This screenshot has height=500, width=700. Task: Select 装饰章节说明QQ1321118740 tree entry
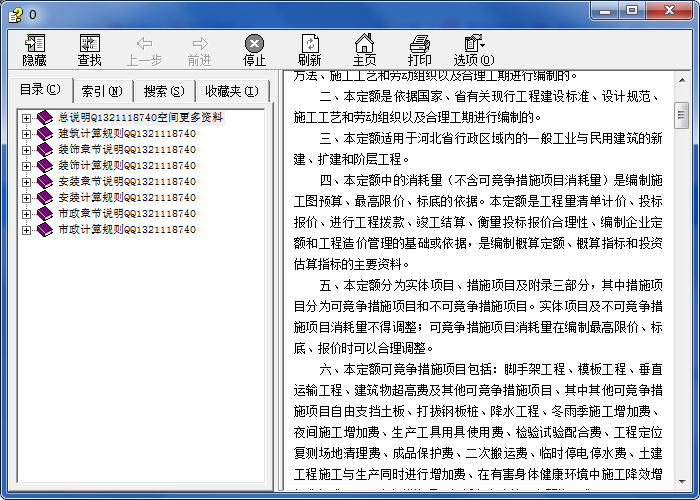pyautogui.click(x=127, y=150)
